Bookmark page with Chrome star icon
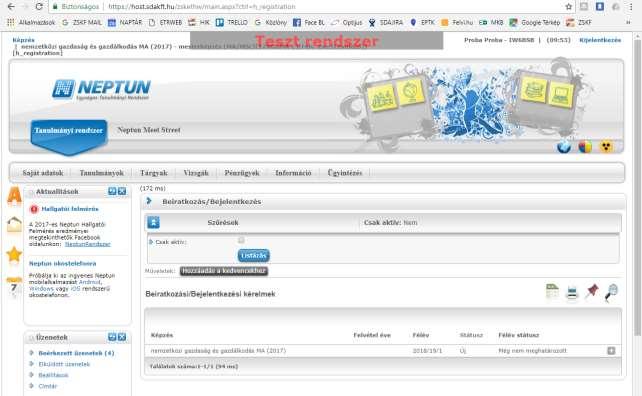Viewport: 642px width, 396px height. tap(568, 7)
